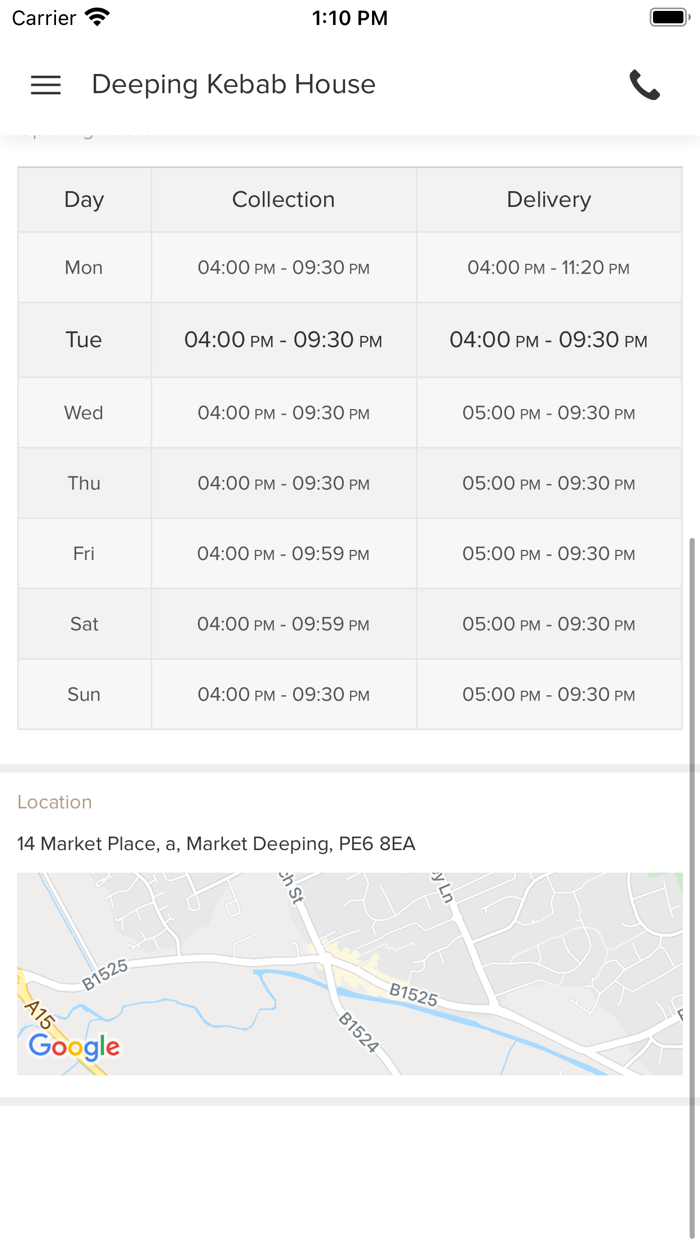Tap Friday collection hours cell
The image size is (700, 1244).
coord(283,554)
